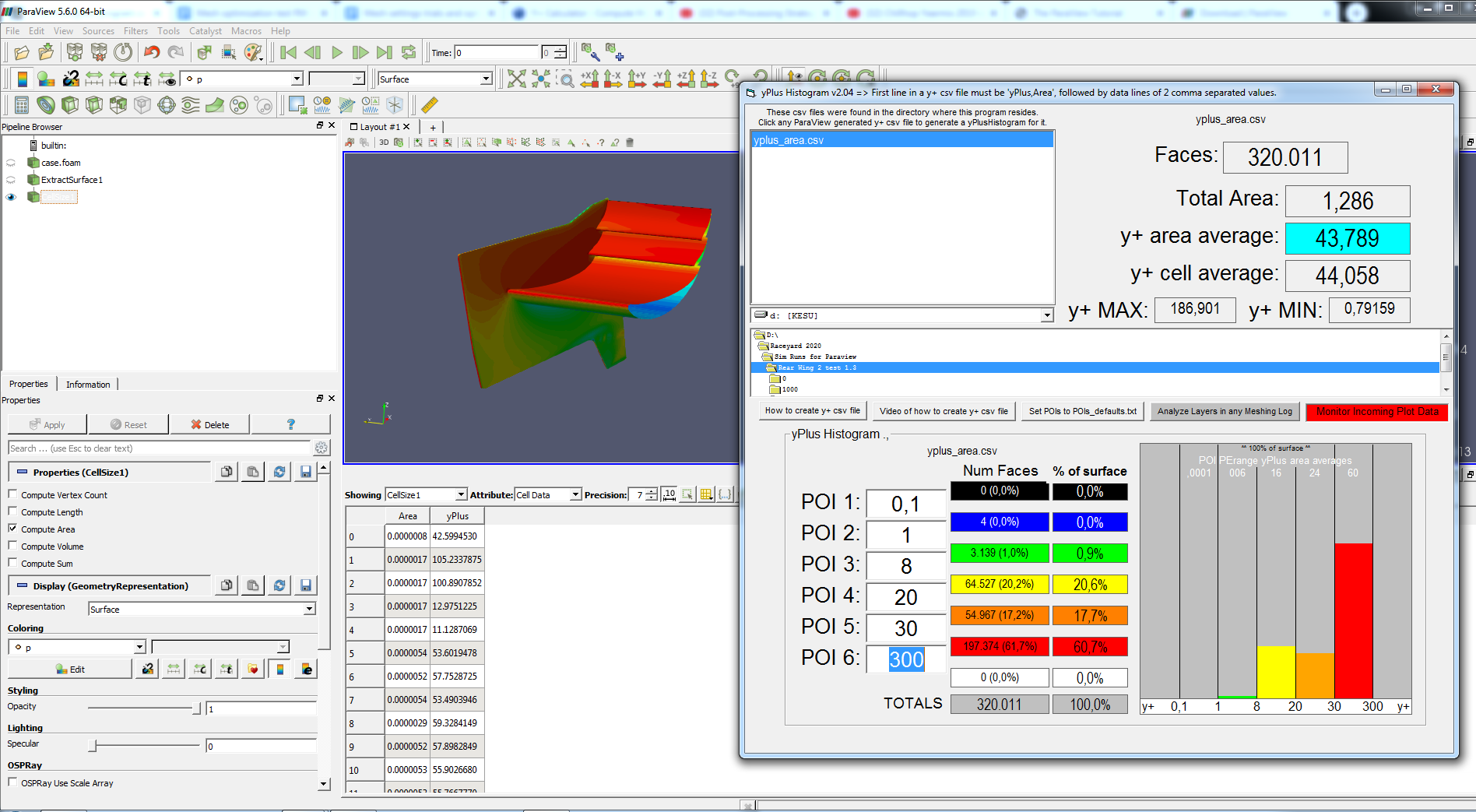Switch to the Information tab

(x=88, y=385)
